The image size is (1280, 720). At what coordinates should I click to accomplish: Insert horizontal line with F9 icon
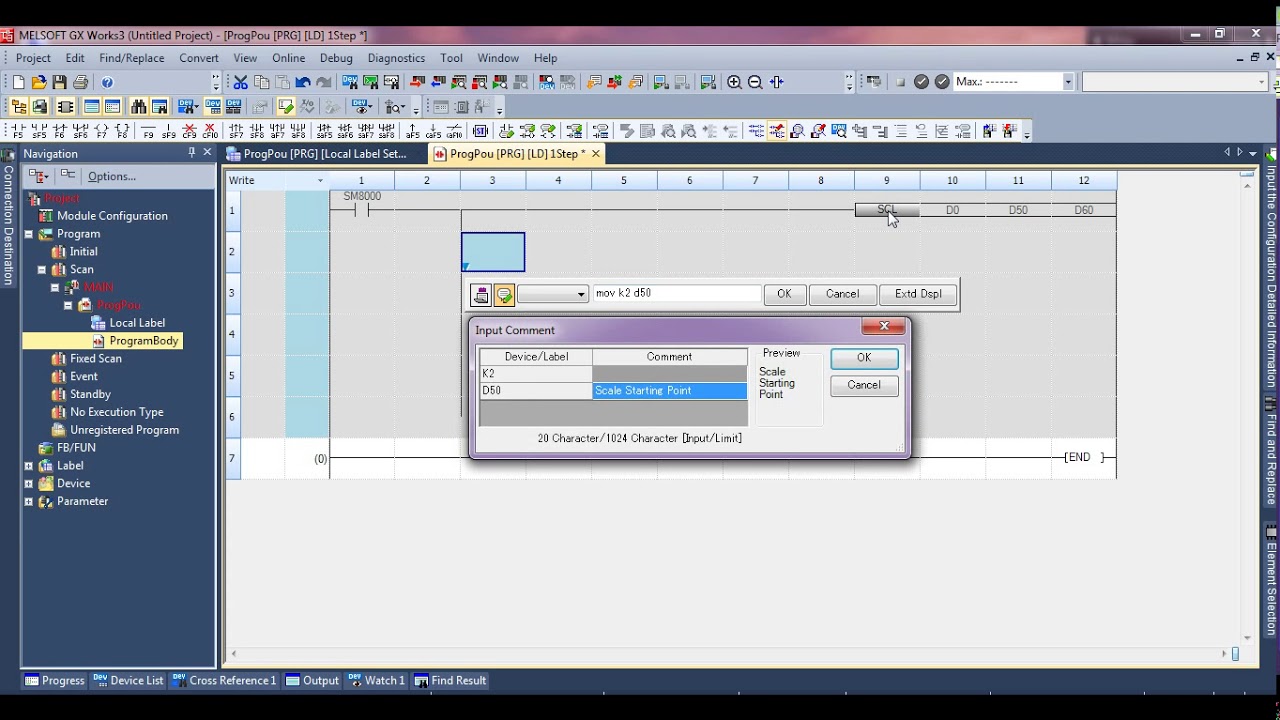(x=148, y=131)
